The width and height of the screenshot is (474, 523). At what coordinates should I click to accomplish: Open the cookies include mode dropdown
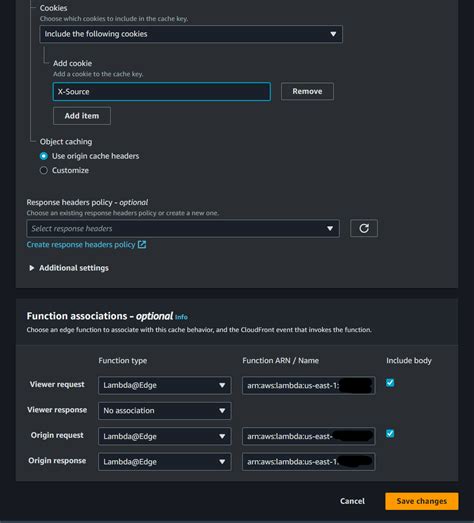coord(191,34)
